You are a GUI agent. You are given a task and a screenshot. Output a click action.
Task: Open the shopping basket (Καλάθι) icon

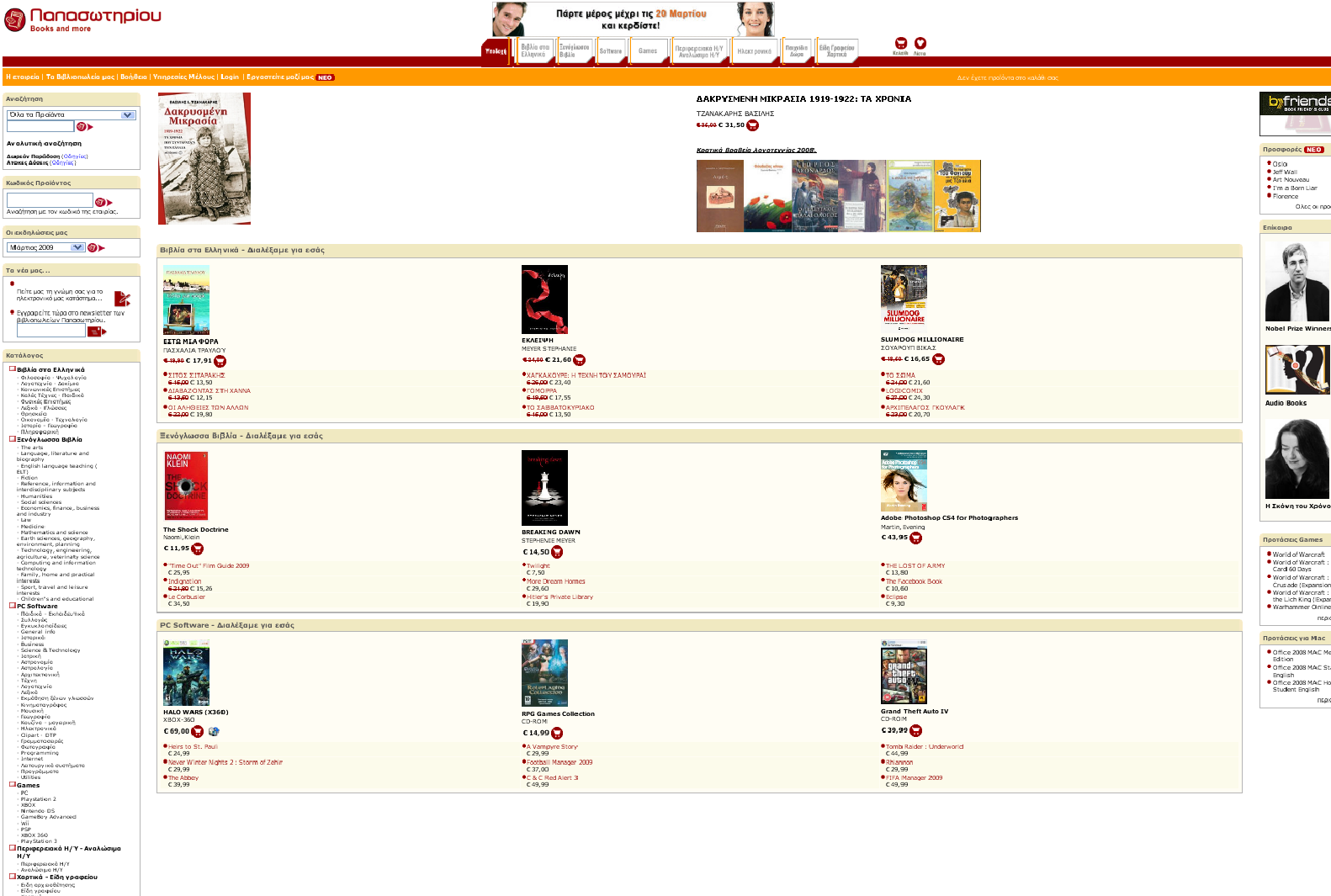tap(900, 43)
